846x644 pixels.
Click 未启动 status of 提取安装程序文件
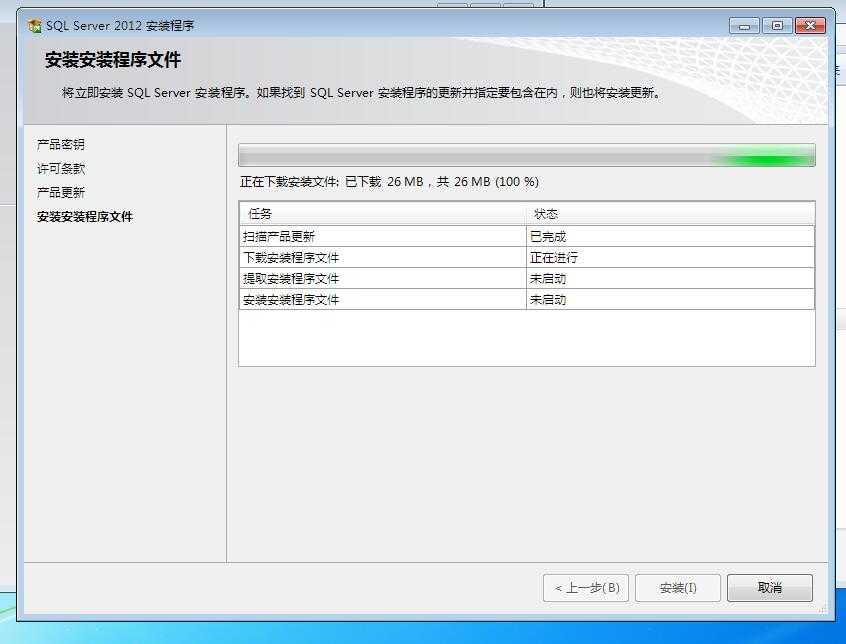coord(670,278)
